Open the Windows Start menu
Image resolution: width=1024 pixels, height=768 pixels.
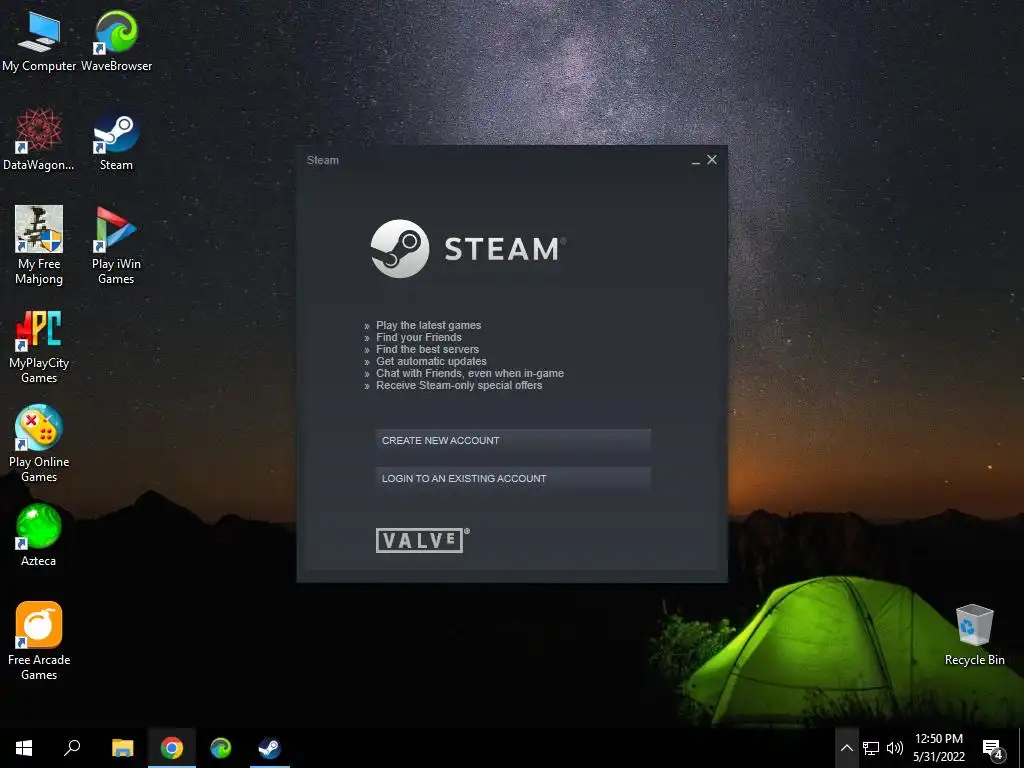point(24,748)
